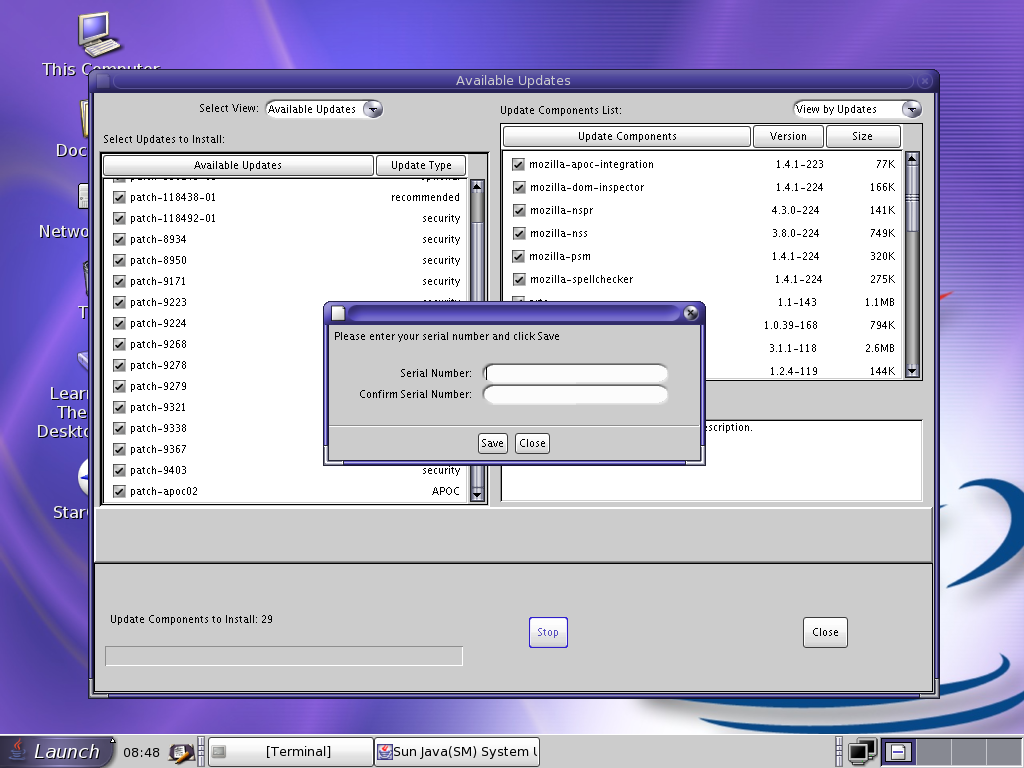The width and height of the screenshot is (1024, 768).
Task: Toggle checkbox for patch-118438-01
Action: pyautogui.click(x=119, y=197)
